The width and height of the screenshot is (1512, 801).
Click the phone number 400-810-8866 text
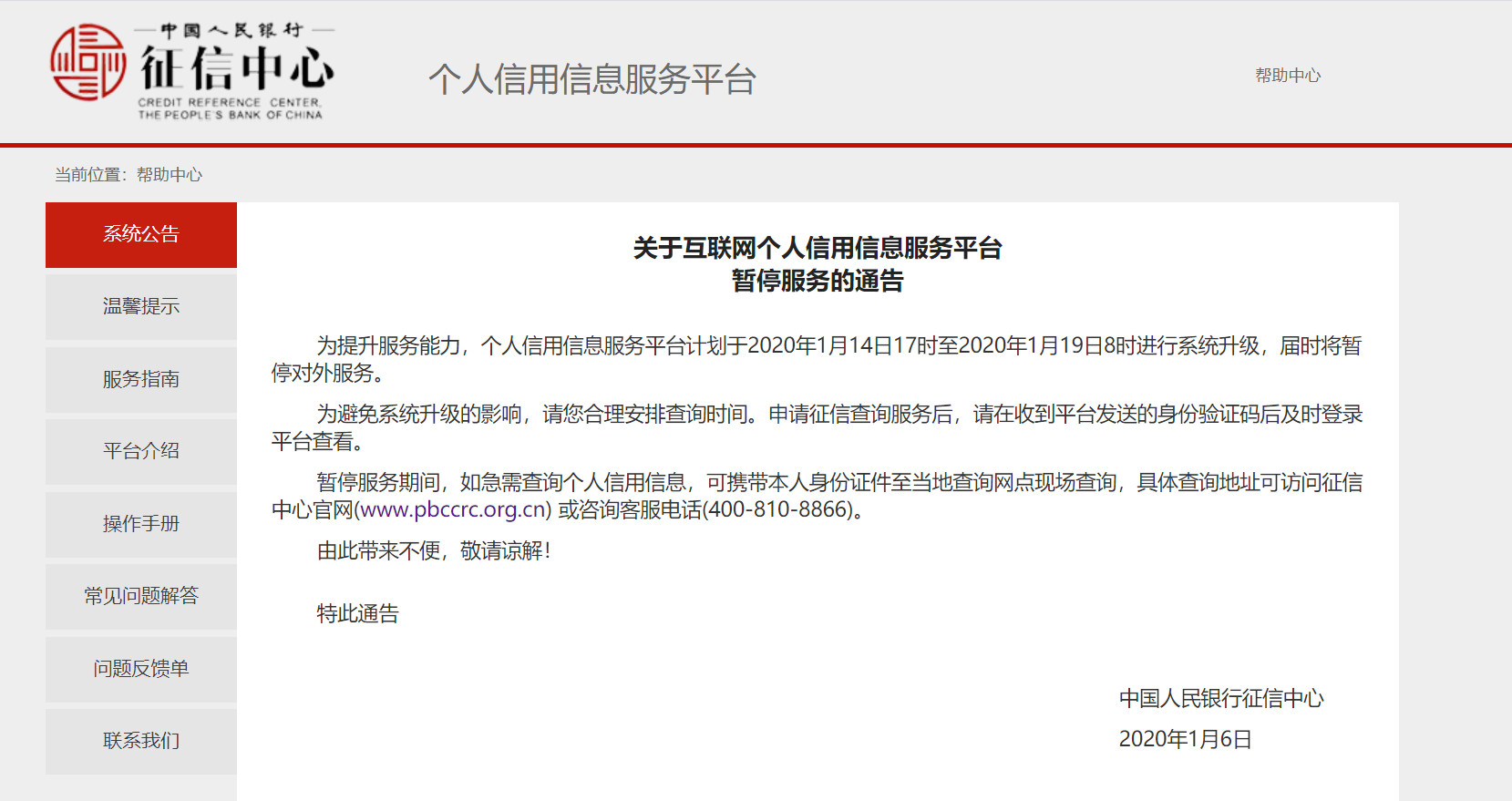778,509
